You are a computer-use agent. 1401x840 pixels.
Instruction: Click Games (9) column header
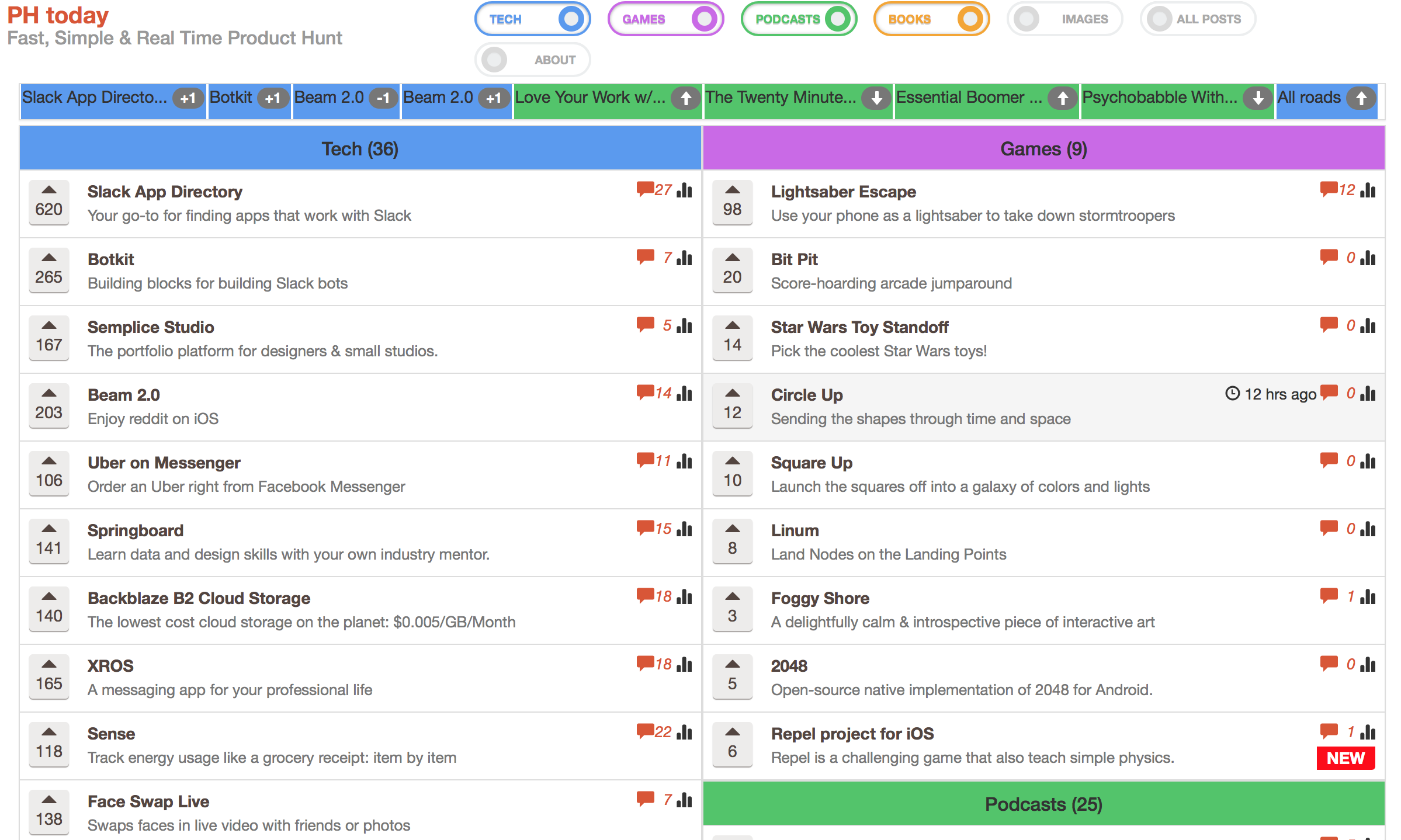pos(1044,148)
